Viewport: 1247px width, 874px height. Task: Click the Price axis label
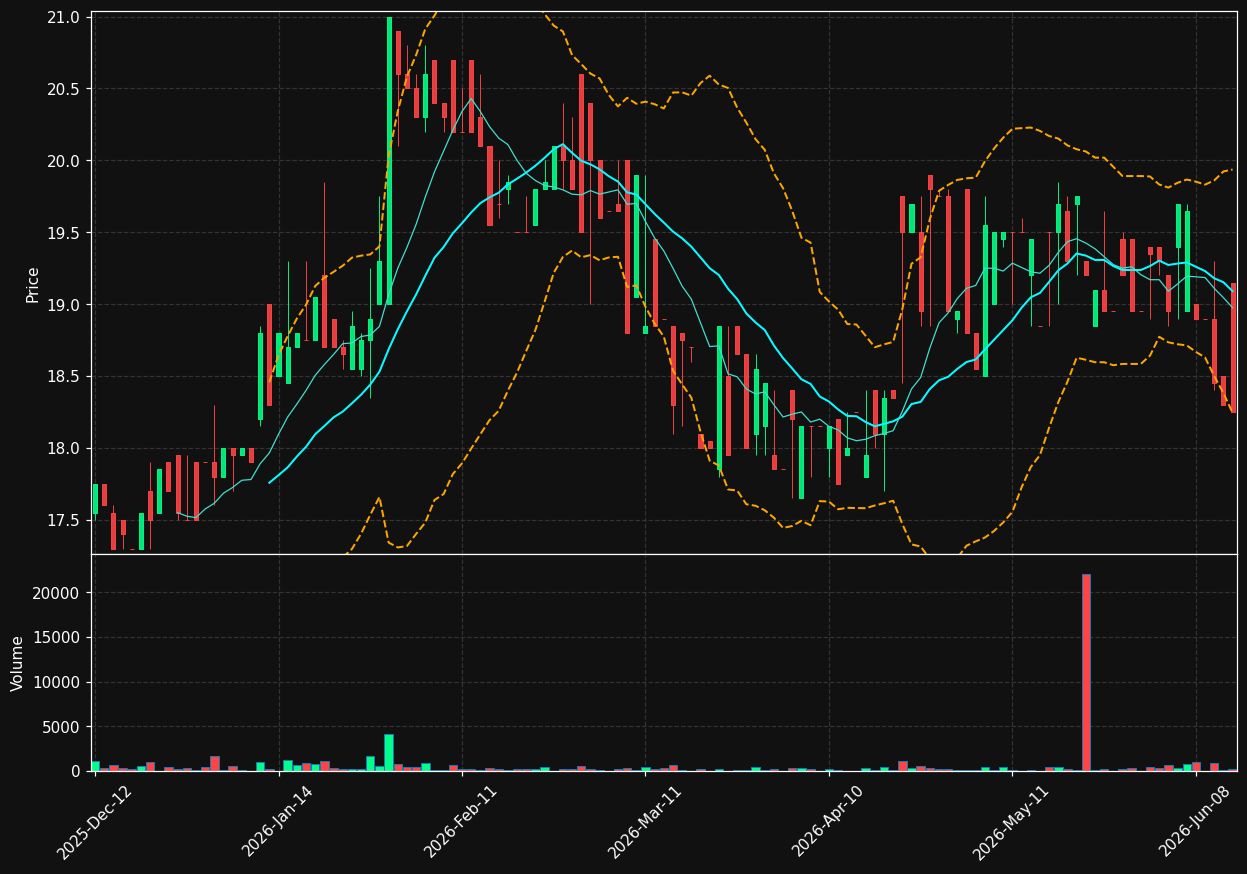33,284
